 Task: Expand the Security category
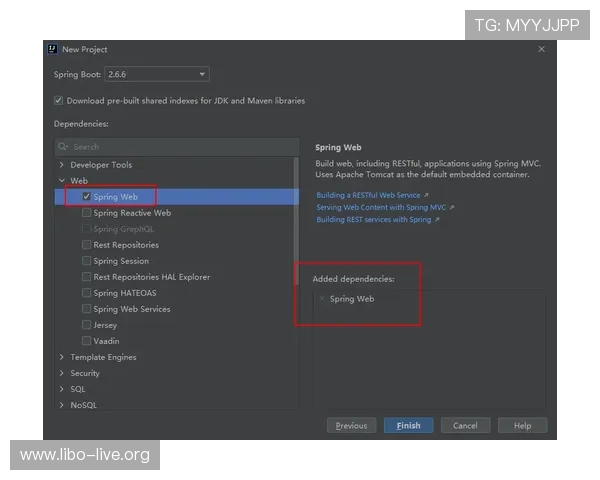pos(62,373)
